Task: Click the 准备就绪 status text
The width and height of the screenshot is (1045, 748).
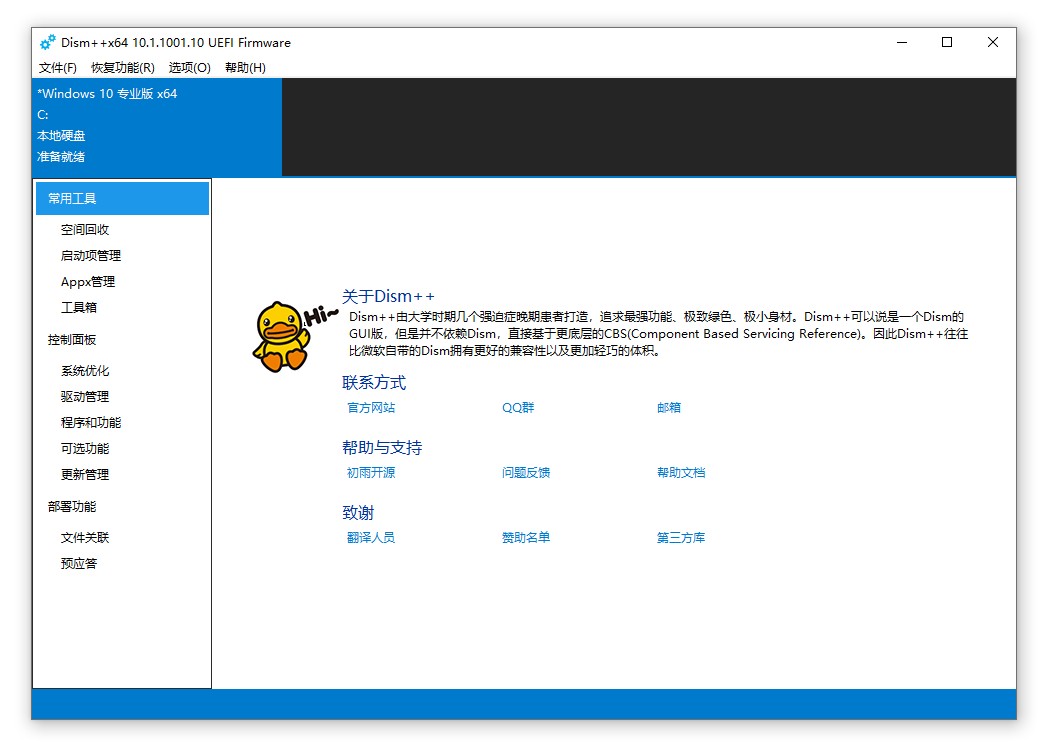Action: pyautogui.click(x=61, y=157)
